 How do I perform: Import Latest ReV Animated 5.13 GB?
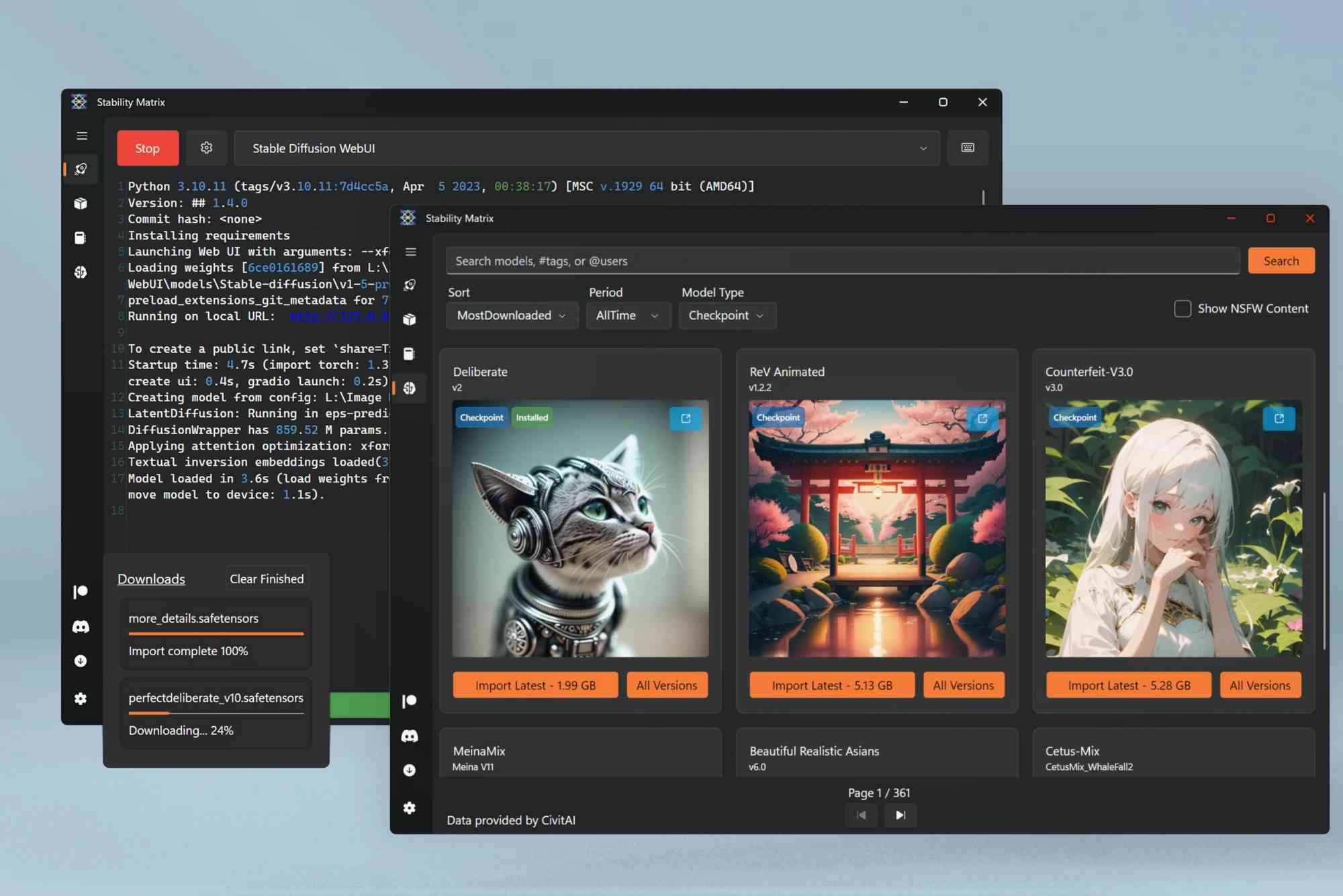click(x=832, y=685)
